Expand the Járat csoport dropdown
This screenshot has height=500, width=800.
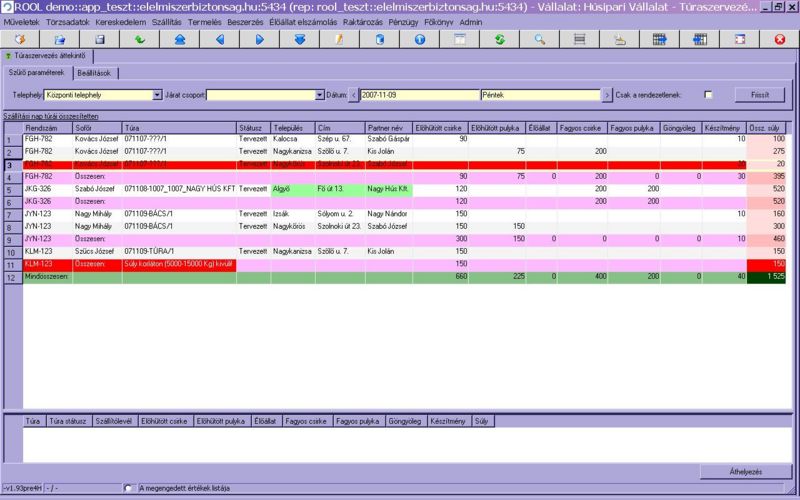[x=318, y=95]
